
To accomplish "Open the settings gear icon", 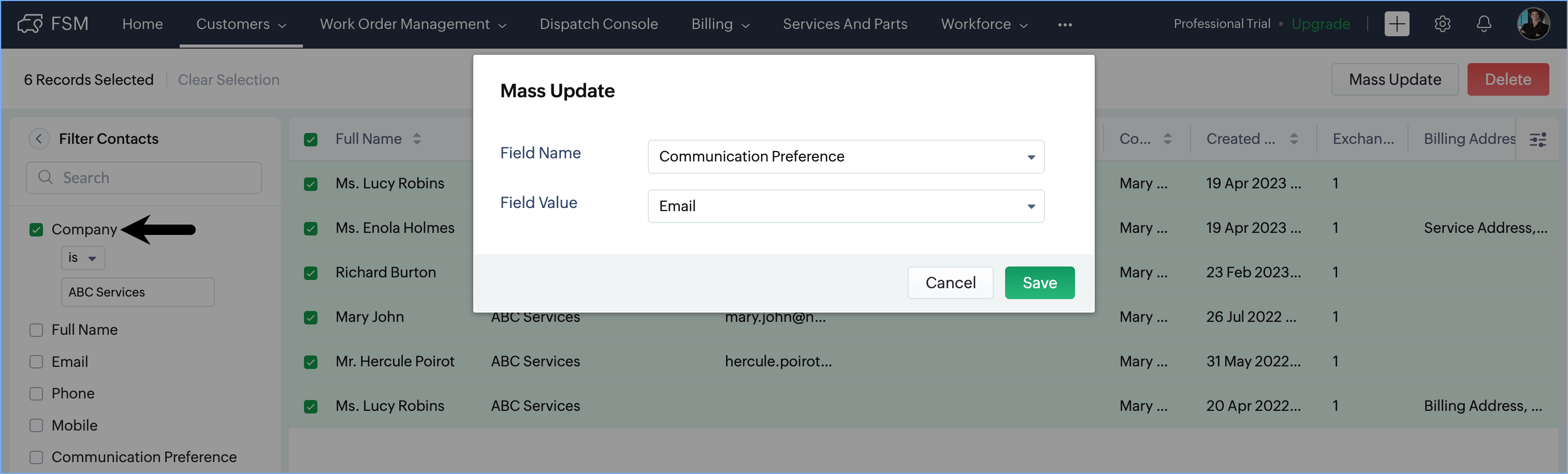I will [x=1442, y=24].
